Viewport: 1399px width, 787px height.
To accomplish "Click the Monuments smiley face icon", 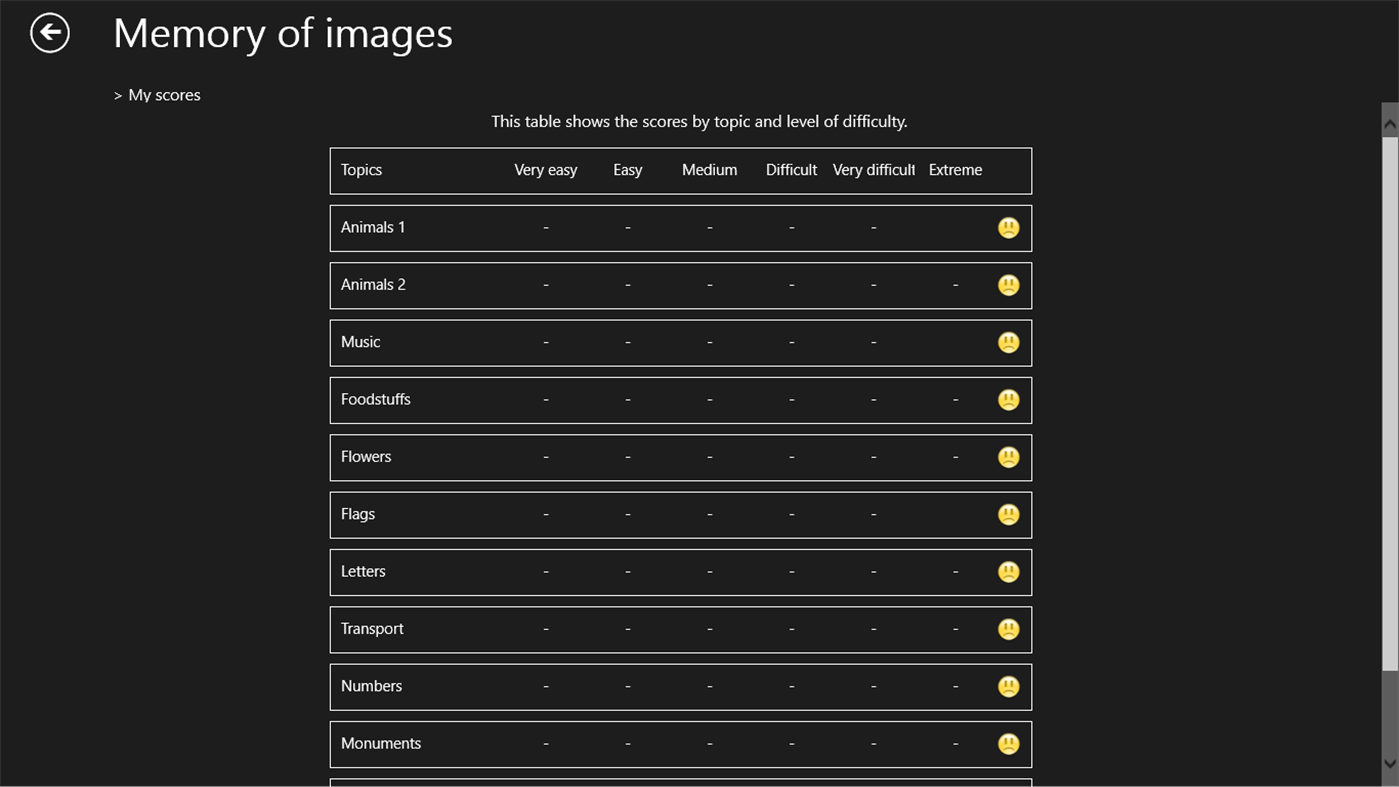I will 1008,743.
